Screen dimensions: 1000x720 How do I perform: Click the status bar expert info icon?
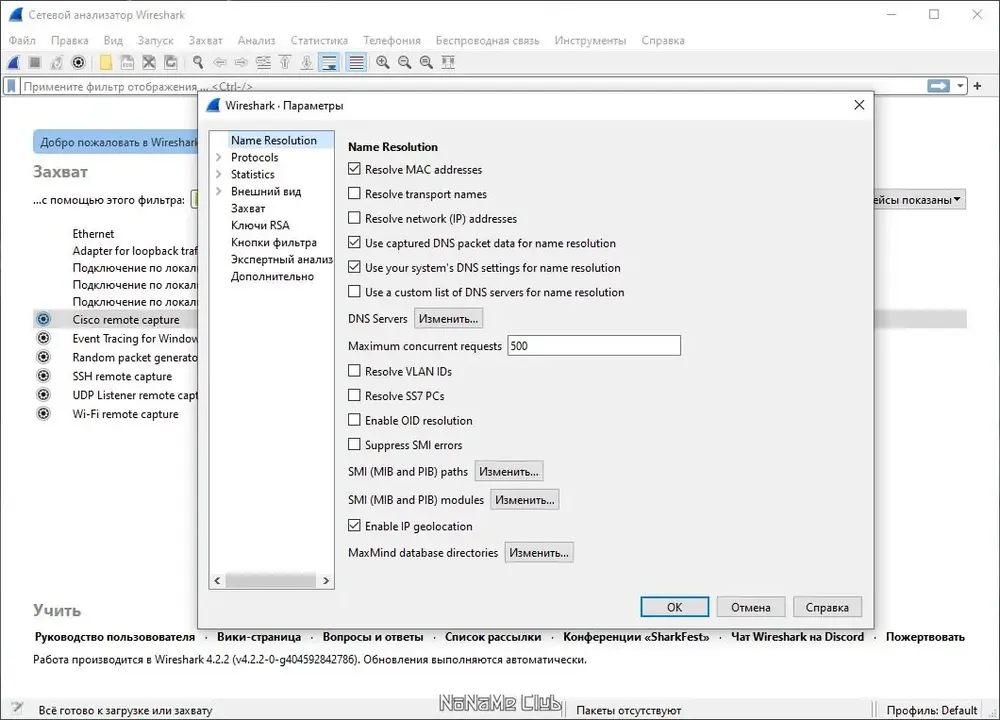[17, 708]
